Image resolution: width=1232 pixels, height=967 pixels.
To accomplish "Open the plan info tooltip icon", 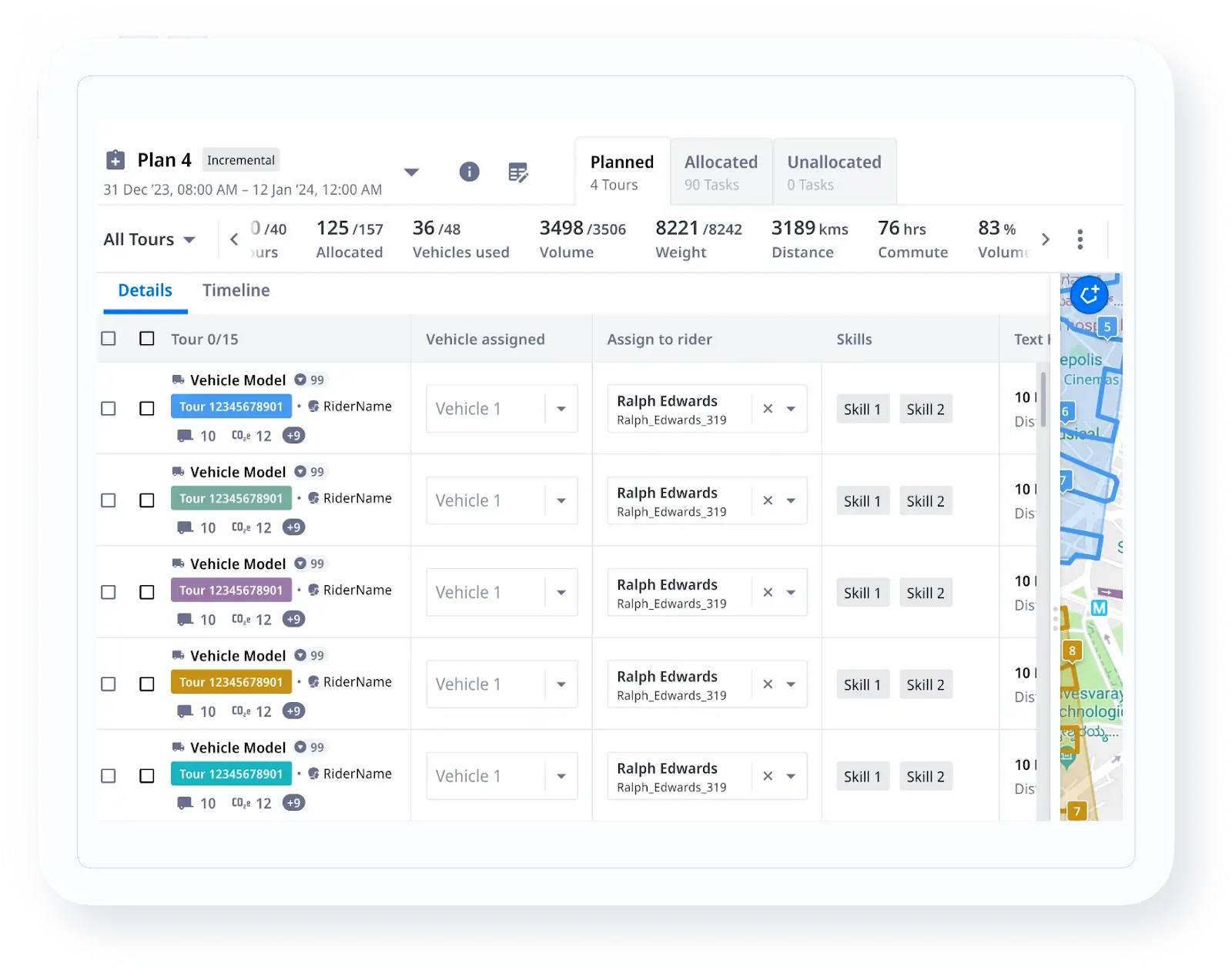I will (469, 172).
